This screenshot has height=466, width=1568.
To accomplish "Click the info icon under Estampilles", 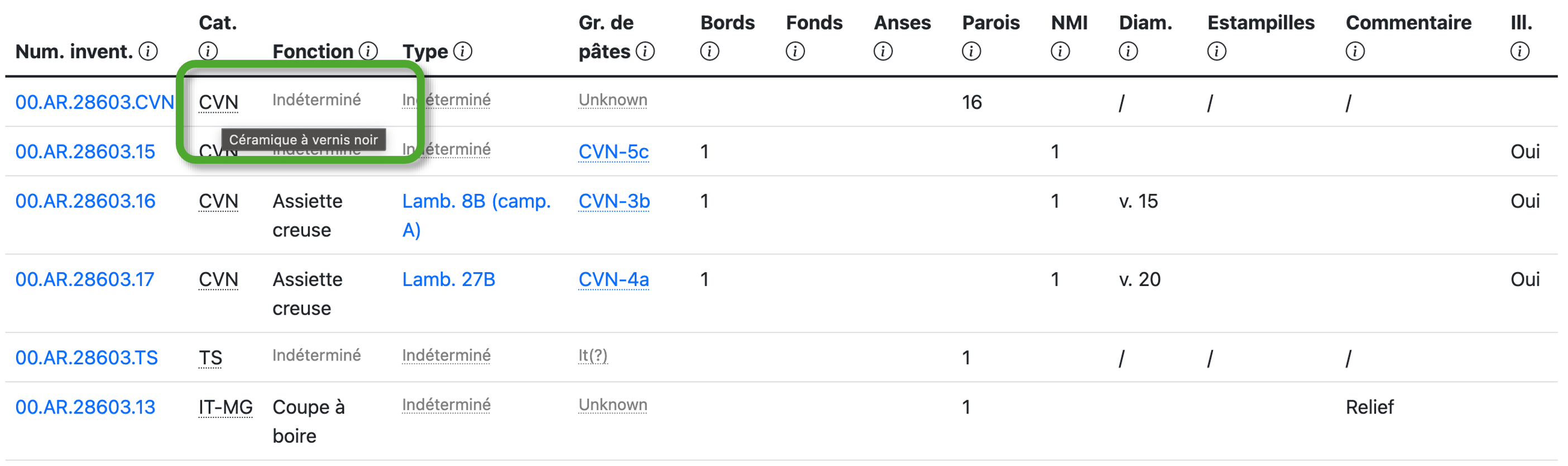I will pyautogui.click(x=1217, y=51).
